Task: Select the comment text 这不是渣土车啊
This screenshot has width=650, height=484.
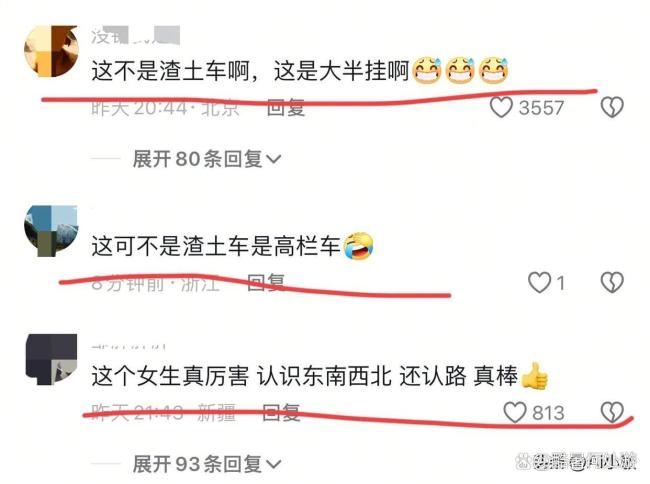Action: [170, 71]
